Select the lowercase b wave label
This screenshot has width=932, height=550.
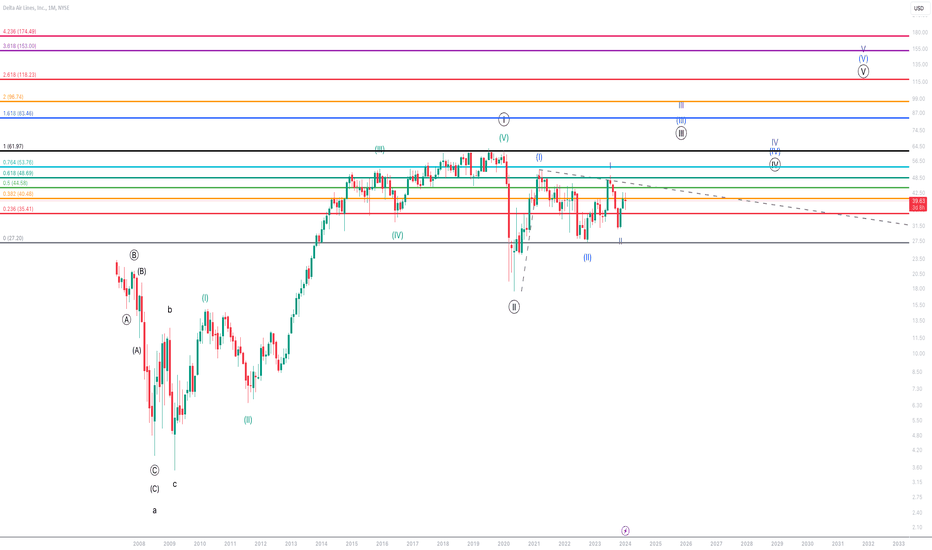[x=169, y=310]
